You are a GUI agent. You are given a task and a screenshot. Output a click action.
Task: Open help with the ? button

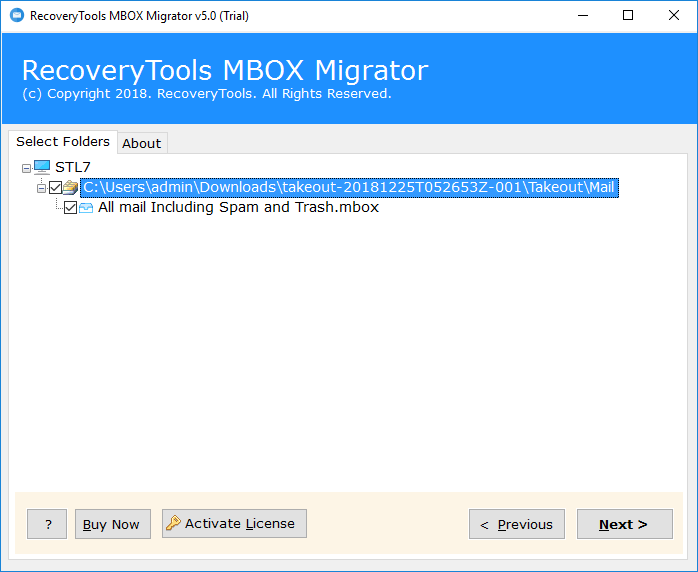47,524
